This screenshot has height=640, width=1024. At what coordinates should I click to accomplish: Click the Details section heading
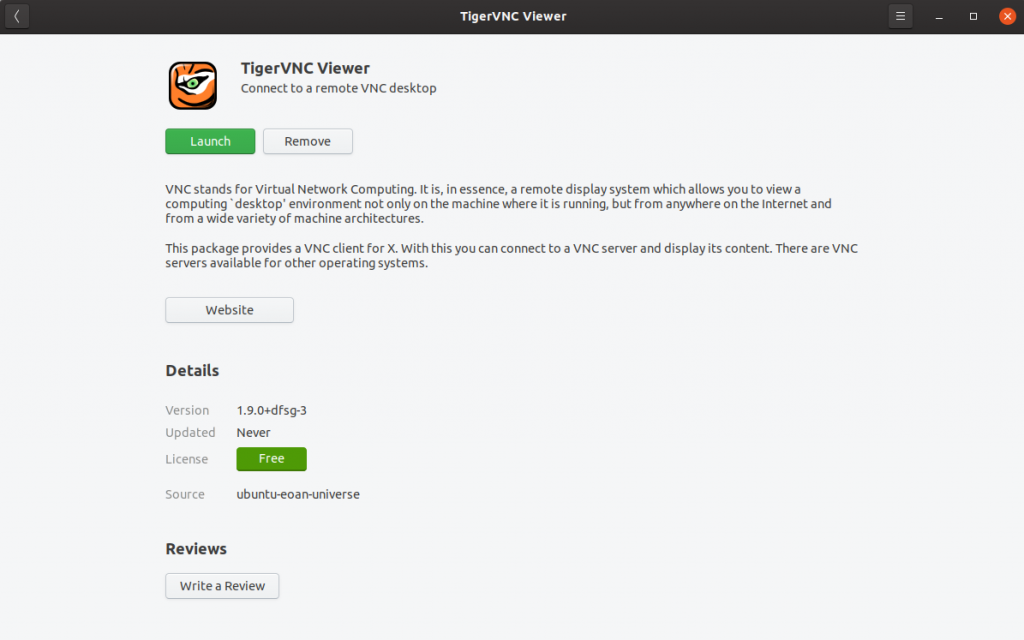192,370
